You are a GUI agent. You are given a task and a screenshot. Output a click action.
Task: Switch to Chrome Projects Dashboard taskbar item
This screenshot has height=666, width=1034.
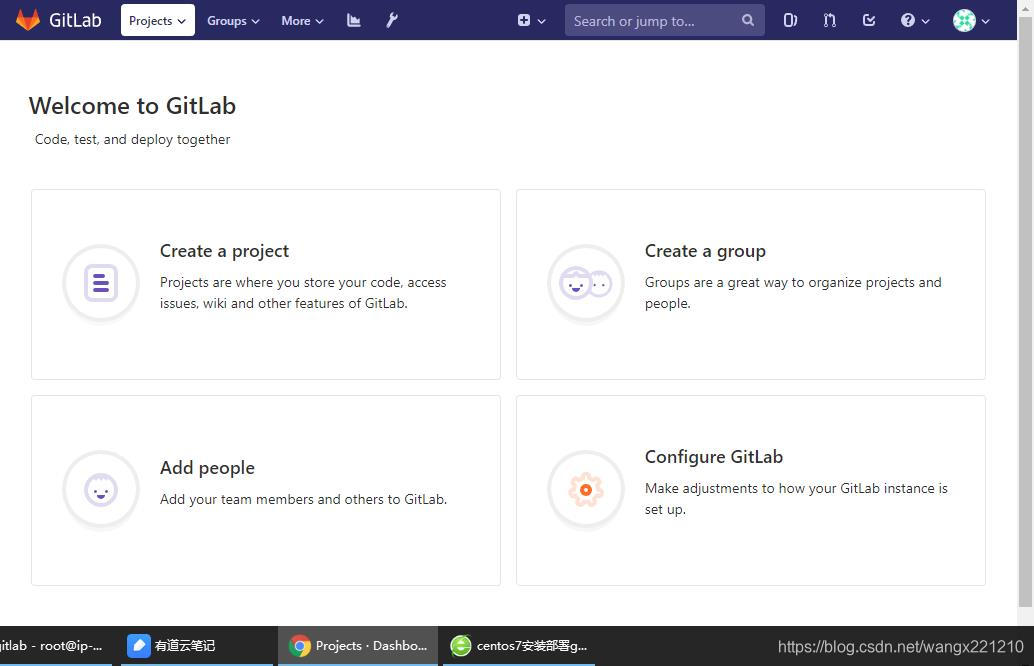click(x=358, y=646)
